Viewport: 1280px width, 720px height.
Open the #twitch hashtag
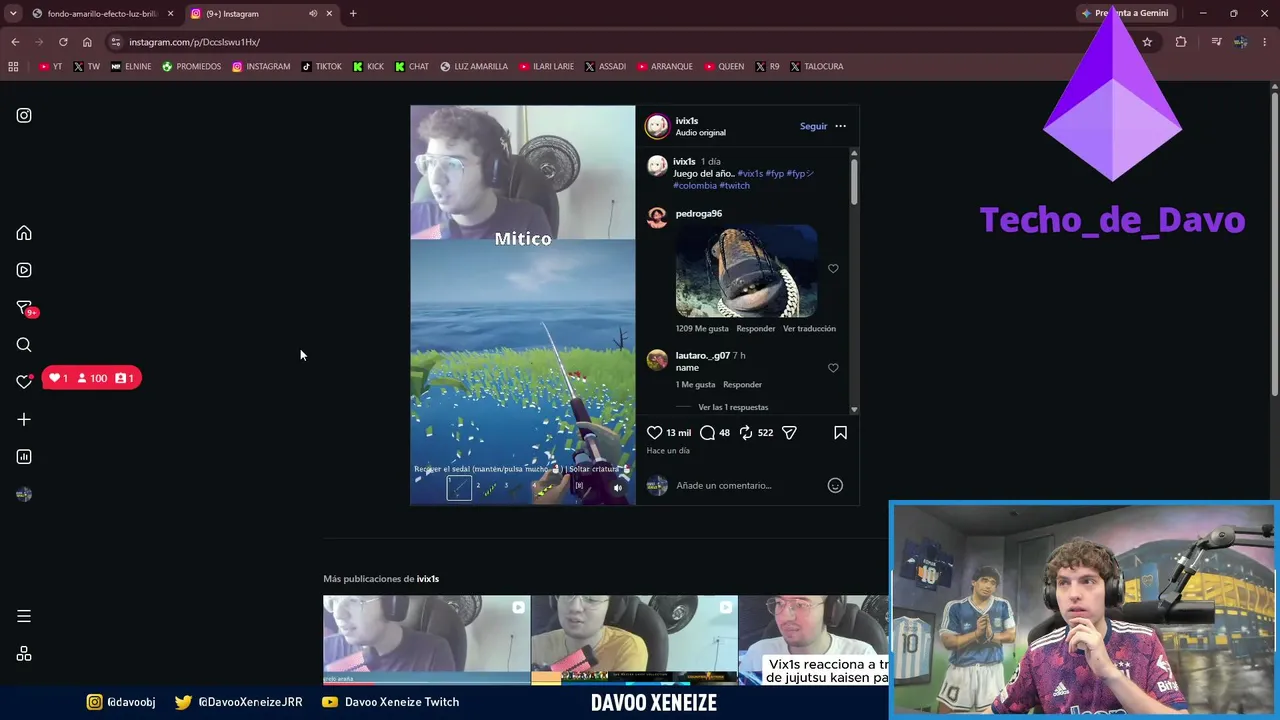(734, 185)
